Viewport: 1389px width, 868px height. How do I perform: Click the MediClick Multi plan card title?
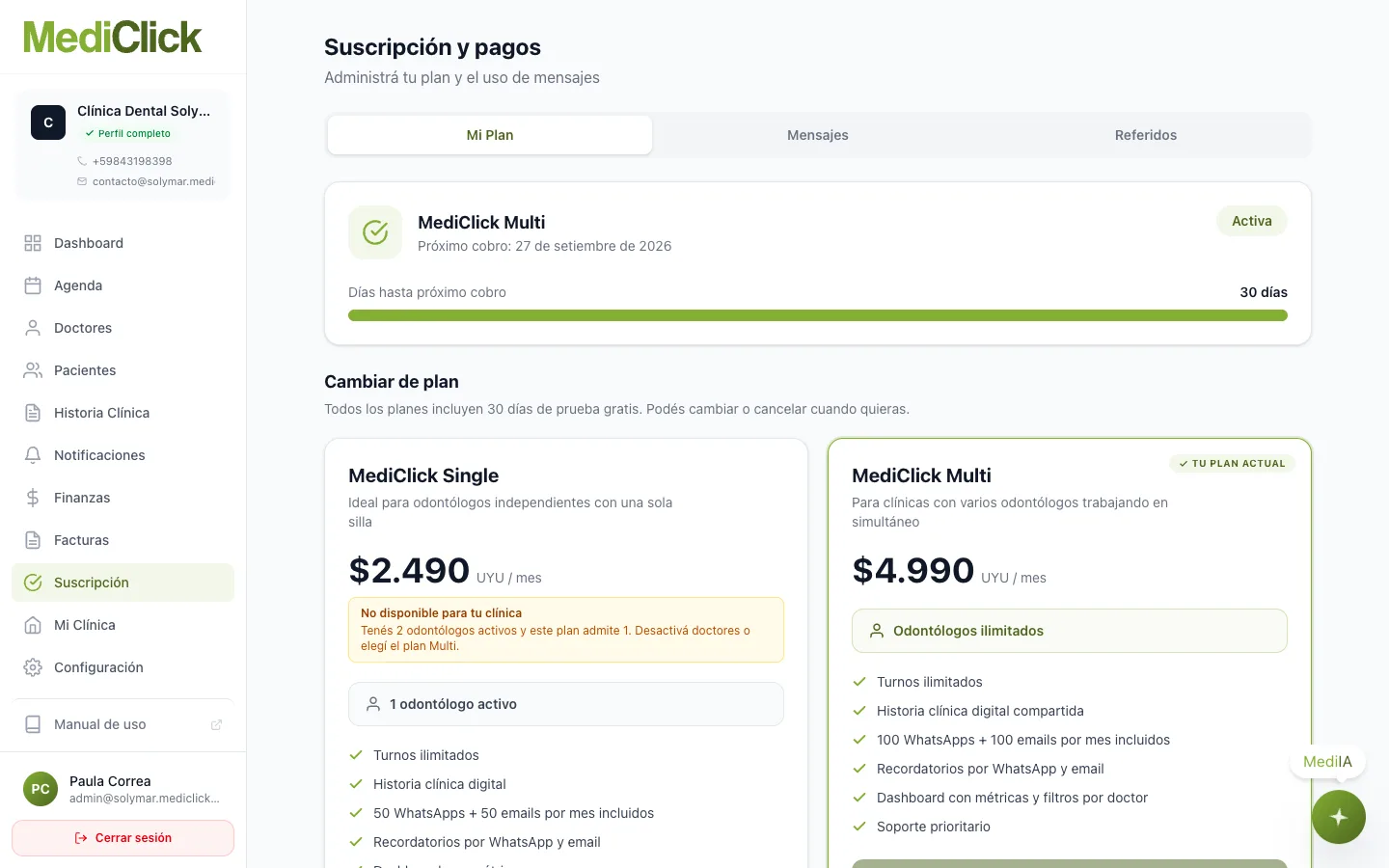tap(921, 475)
